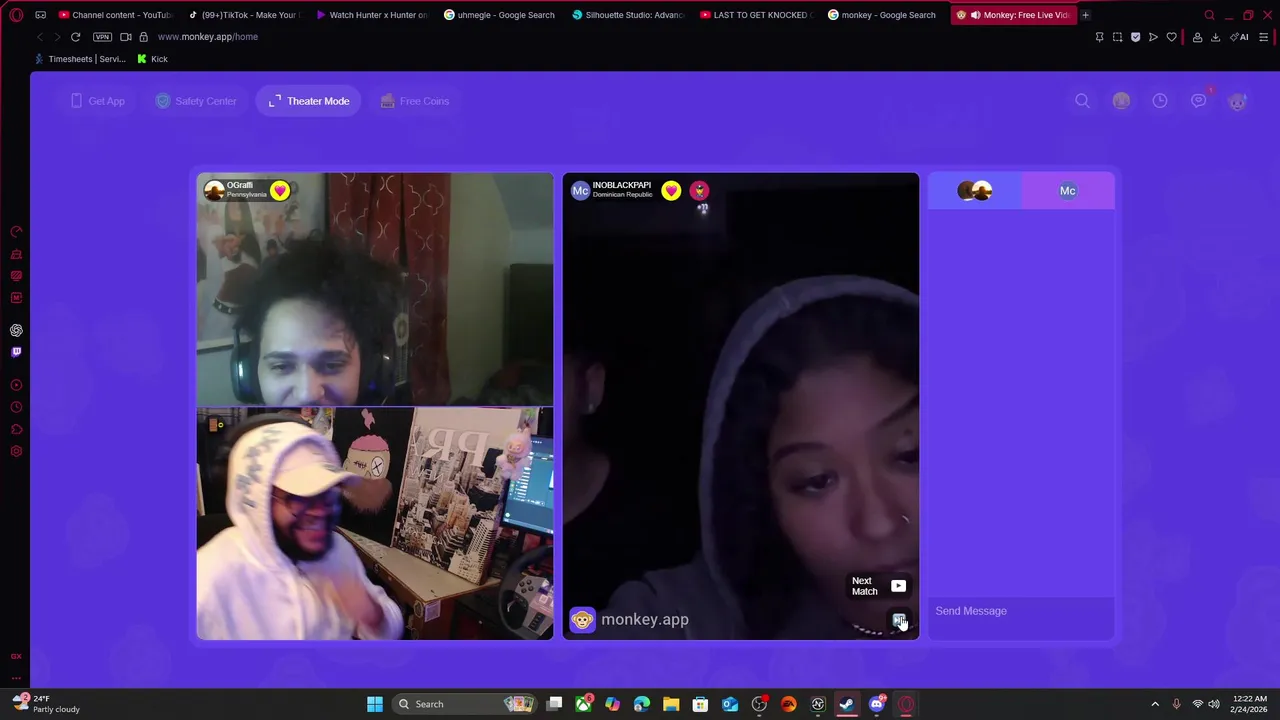Open the Free Coins page

pyautogui.click(x=415, y=101)
